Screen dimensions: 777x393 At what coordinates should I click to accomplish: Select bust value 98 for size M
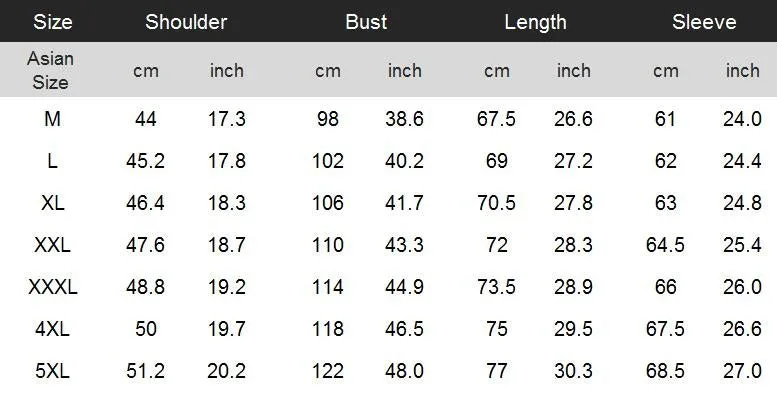point(328,119)
